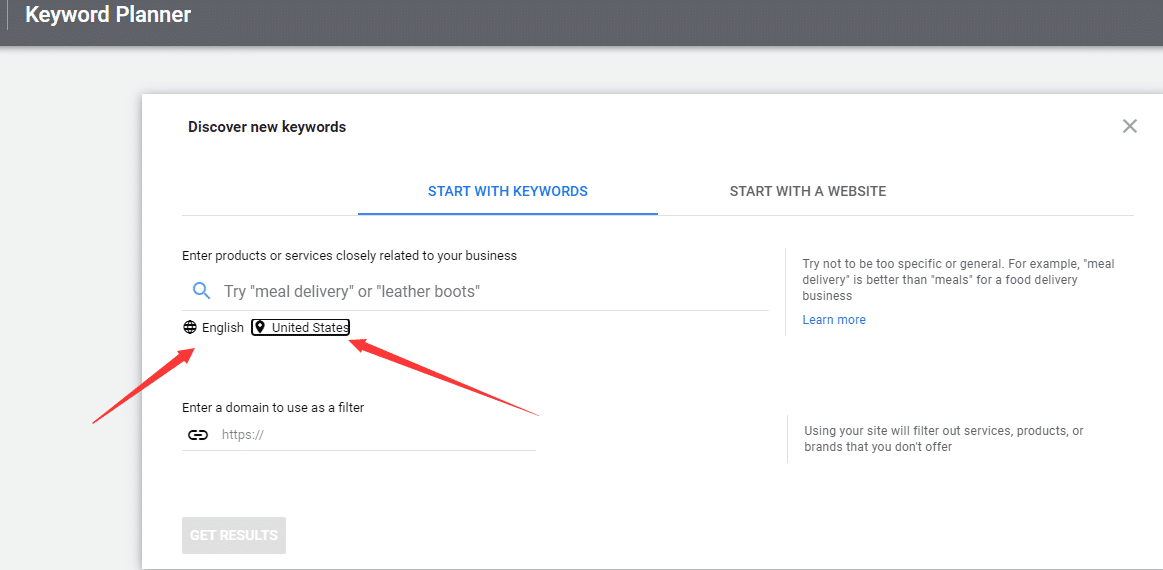Close the Discover new keywords dialog
The image size is (1163, 570).
coord(1130,126)
